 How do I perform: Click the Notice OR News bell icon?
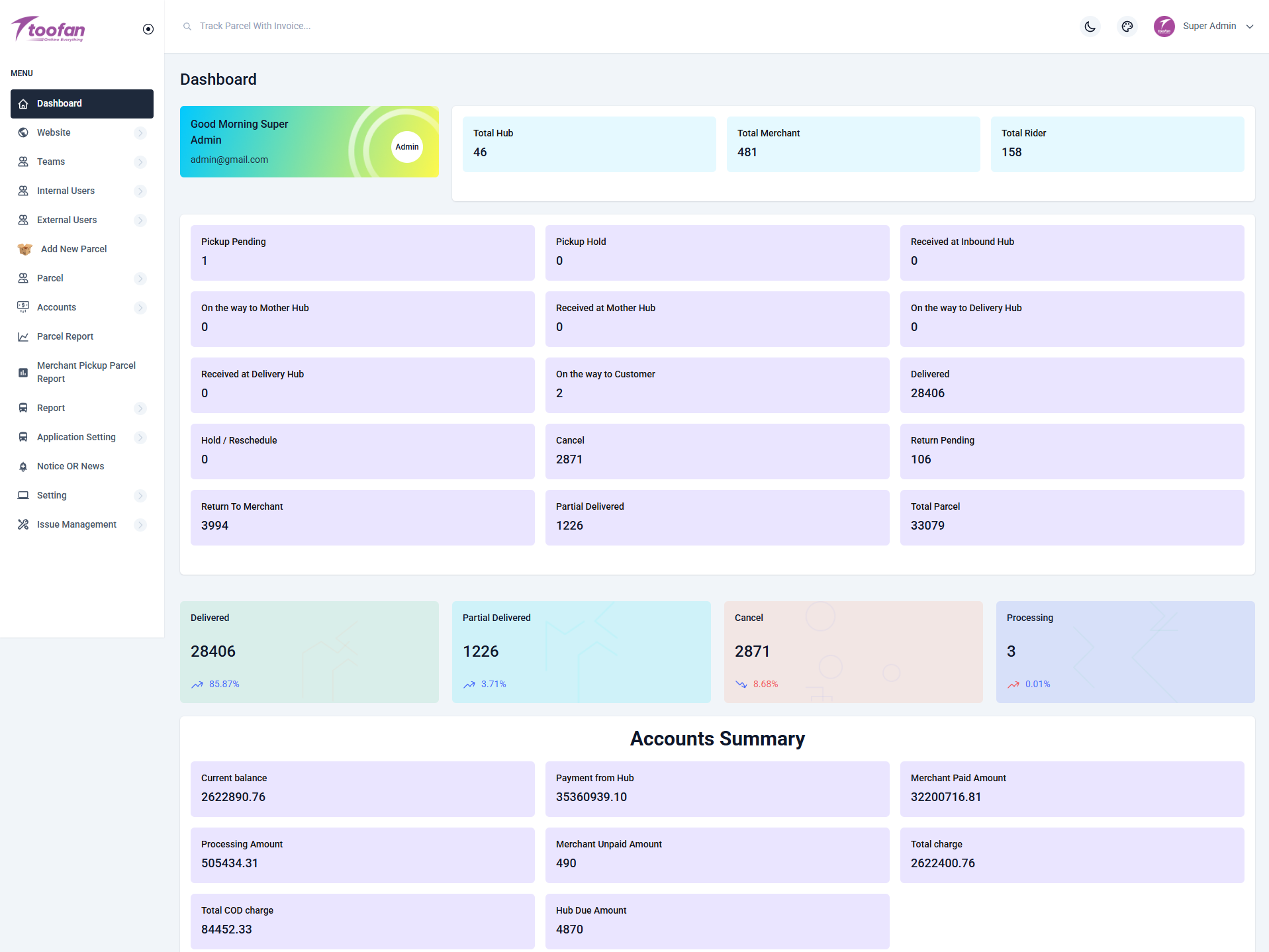point(23,466)
